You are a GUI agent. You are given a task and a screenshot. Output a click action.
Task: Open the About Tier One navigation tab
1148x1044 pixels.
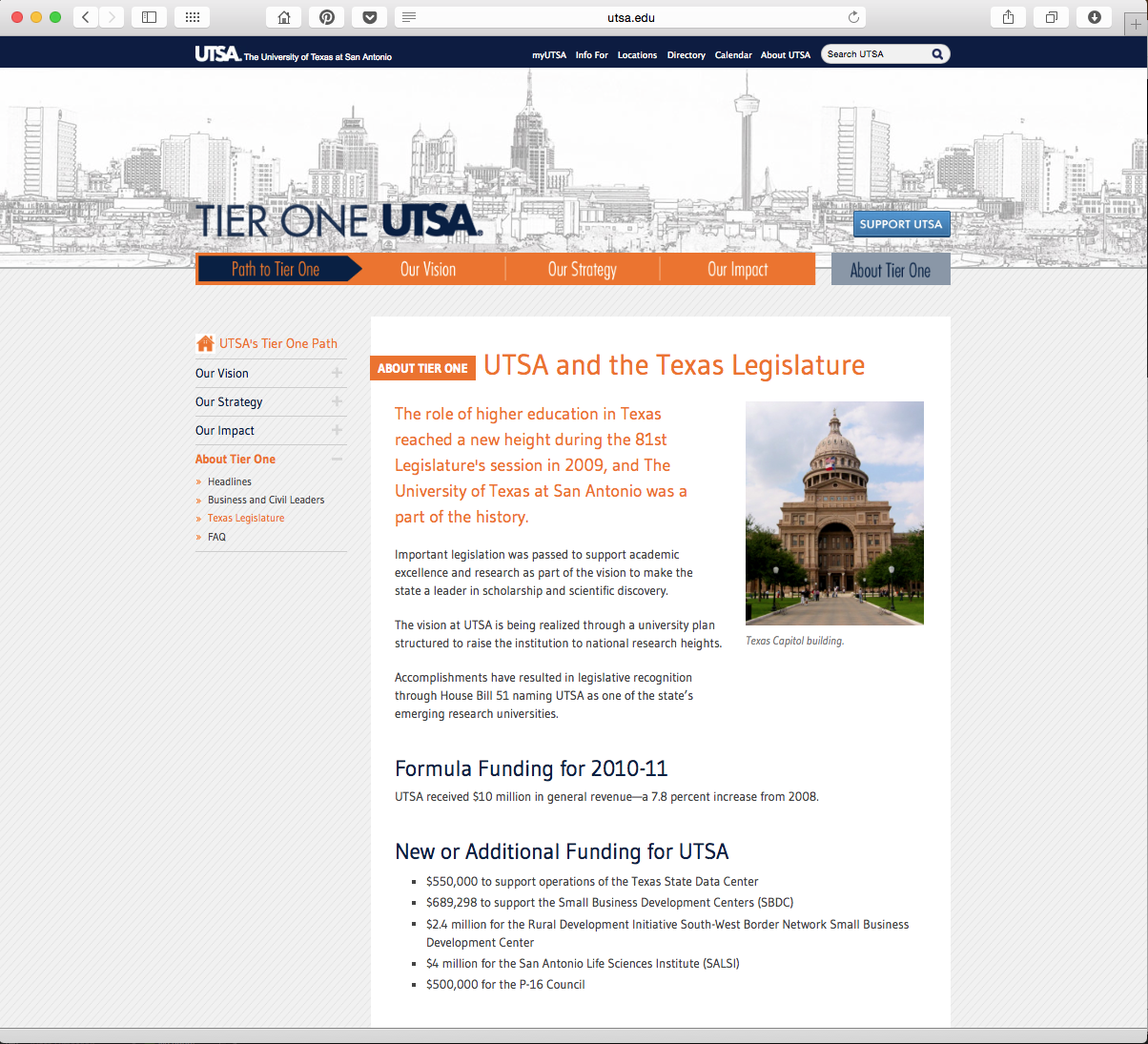coord(891,269)
